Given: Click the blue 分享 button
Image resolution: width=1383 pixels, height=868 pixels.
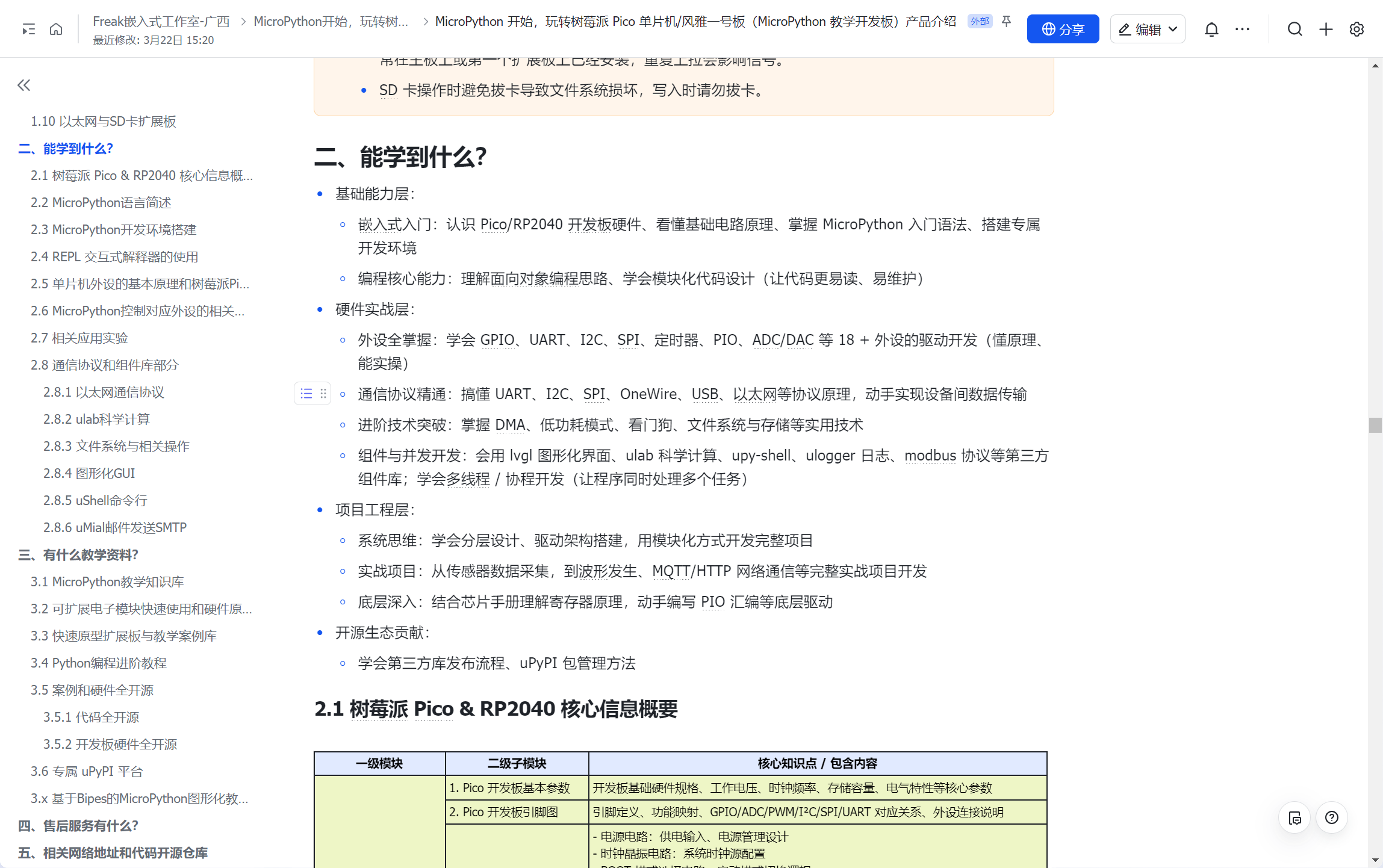Looking at the screenshot, I should (1063, 29).
